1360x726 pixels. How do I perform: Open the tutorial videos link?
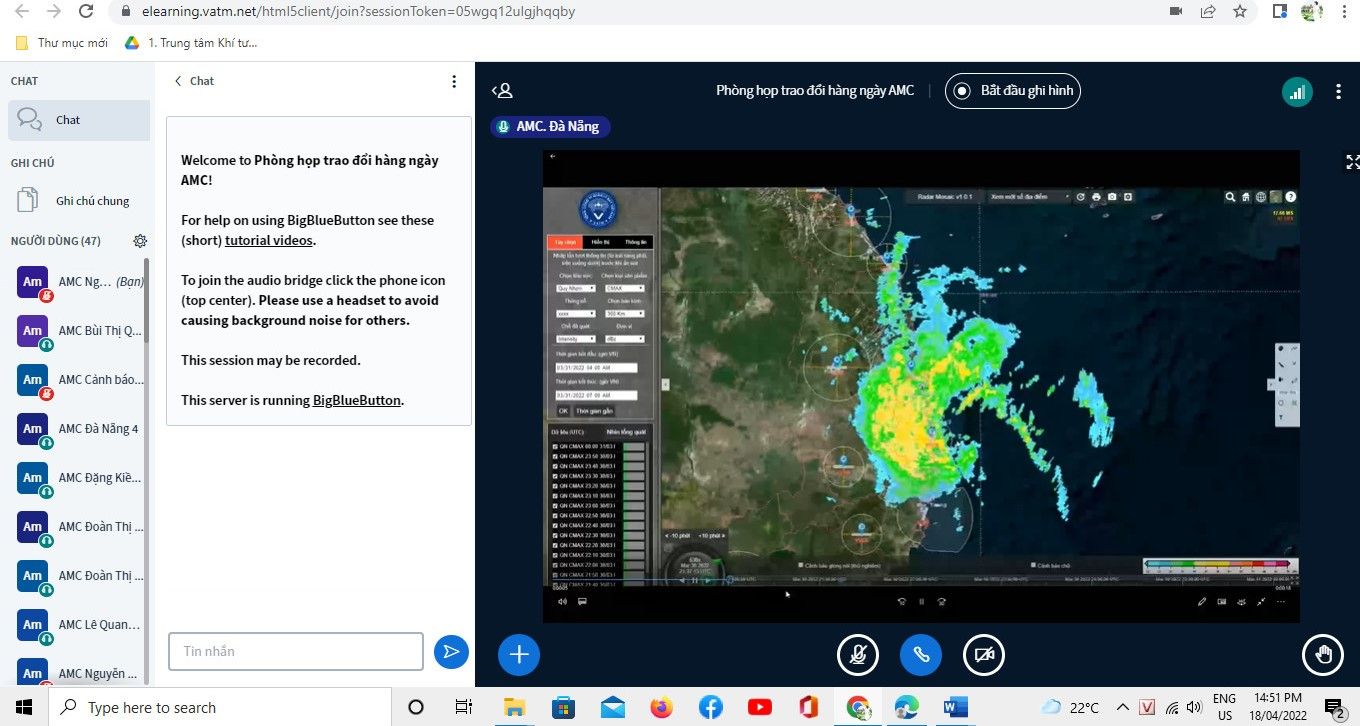pos(269,240)
